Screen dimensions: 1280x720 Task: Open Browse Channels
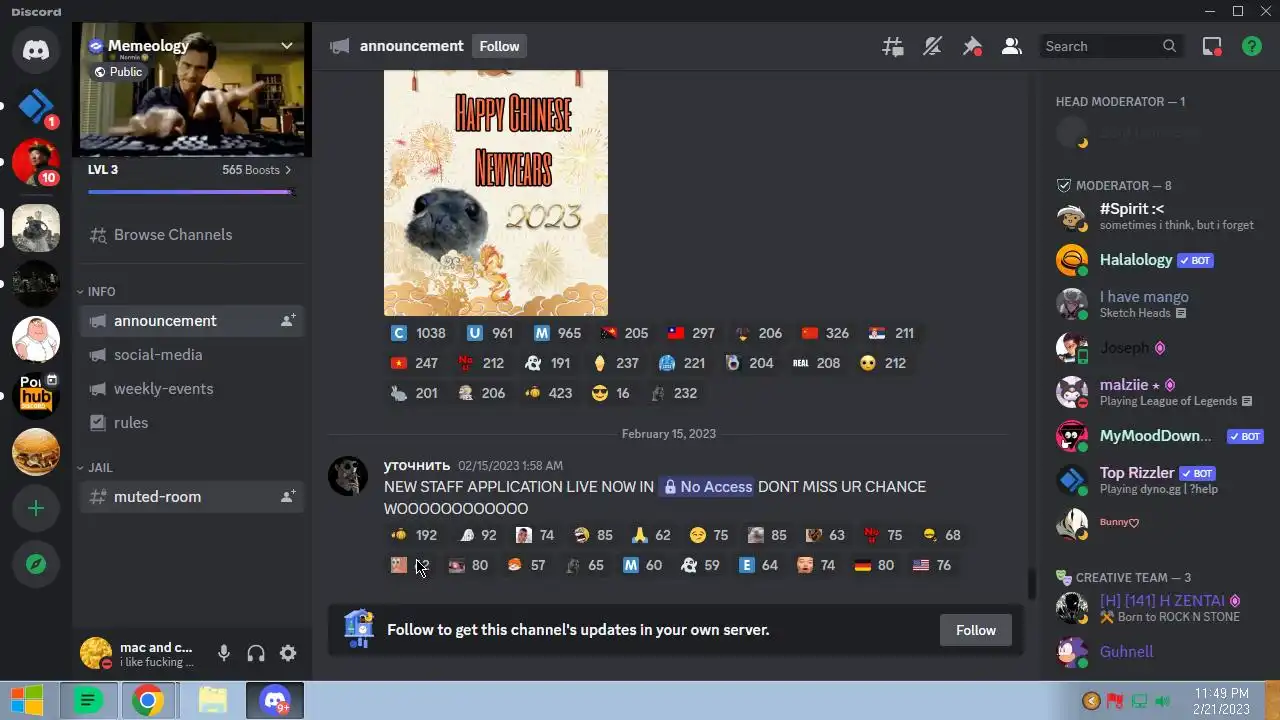click(191, 235)
